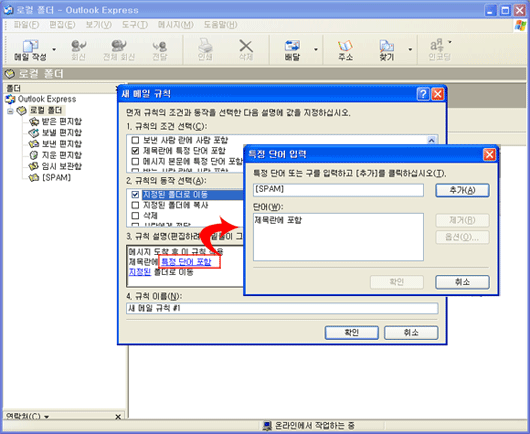Click the 배달 send/receive toolbar icon
The height and width of the screenshot is (434, 530).
(292, 46)
